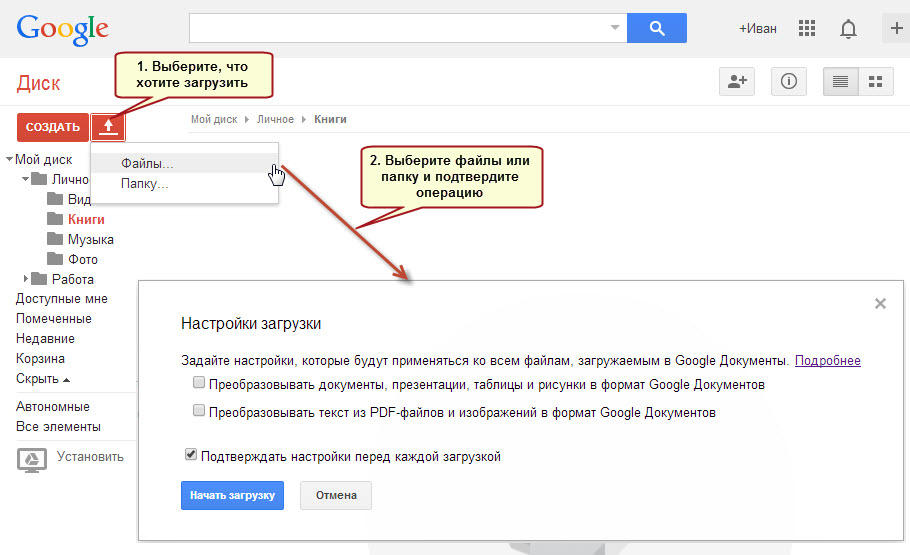The image size is (910, 555).
Task: Choose Папку… from the upload menu
Action: 144,184
